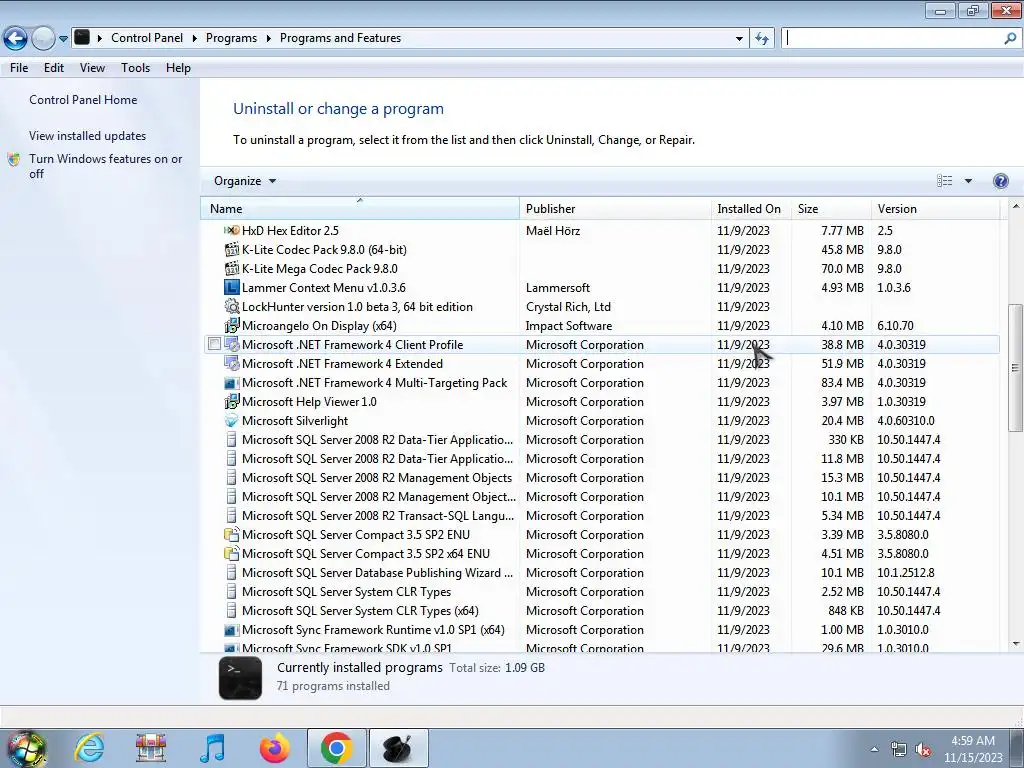The image size is (1024, 768).
Task: Click the .NET Framework 4 Multi-Targeting Pack icon
Action: (x=231, y=383)
